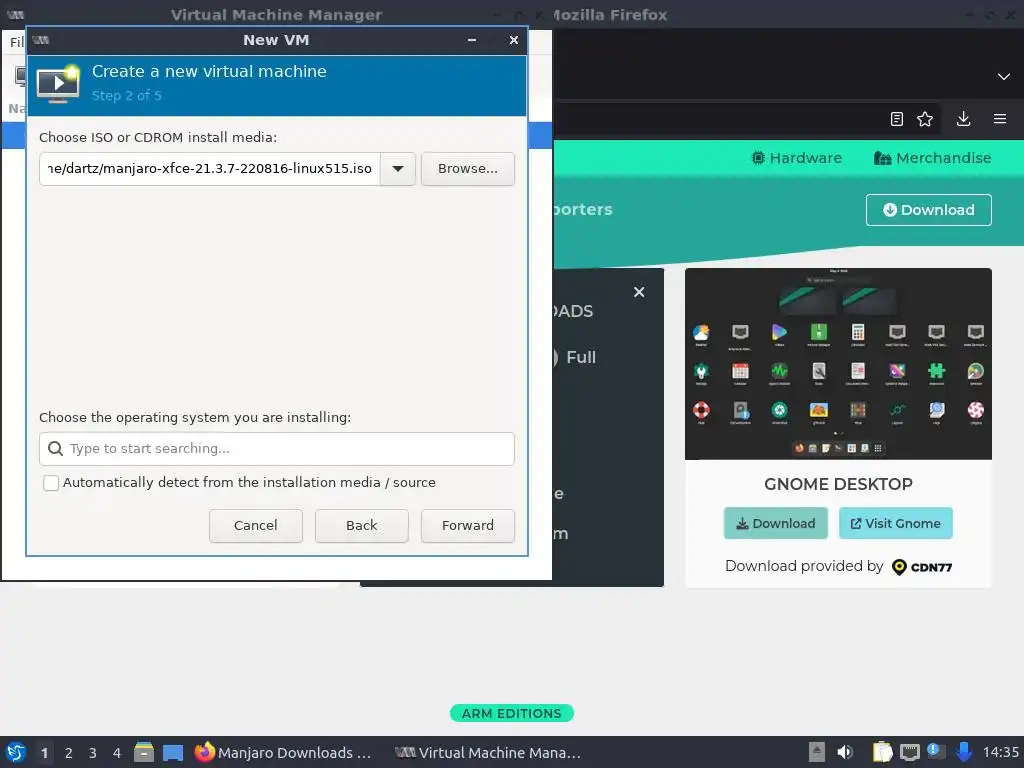
Task: Focus the operating system search field
Action: tap(277, 449)
